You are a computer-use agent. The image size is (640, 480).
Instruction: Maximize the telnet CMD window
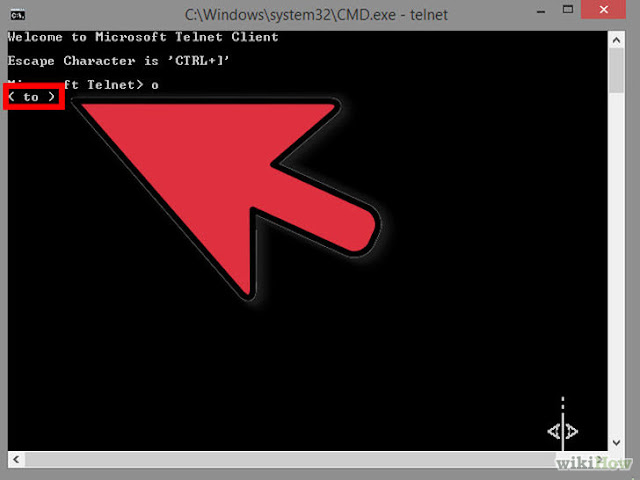pyautogui.click(x=568, y=9)
